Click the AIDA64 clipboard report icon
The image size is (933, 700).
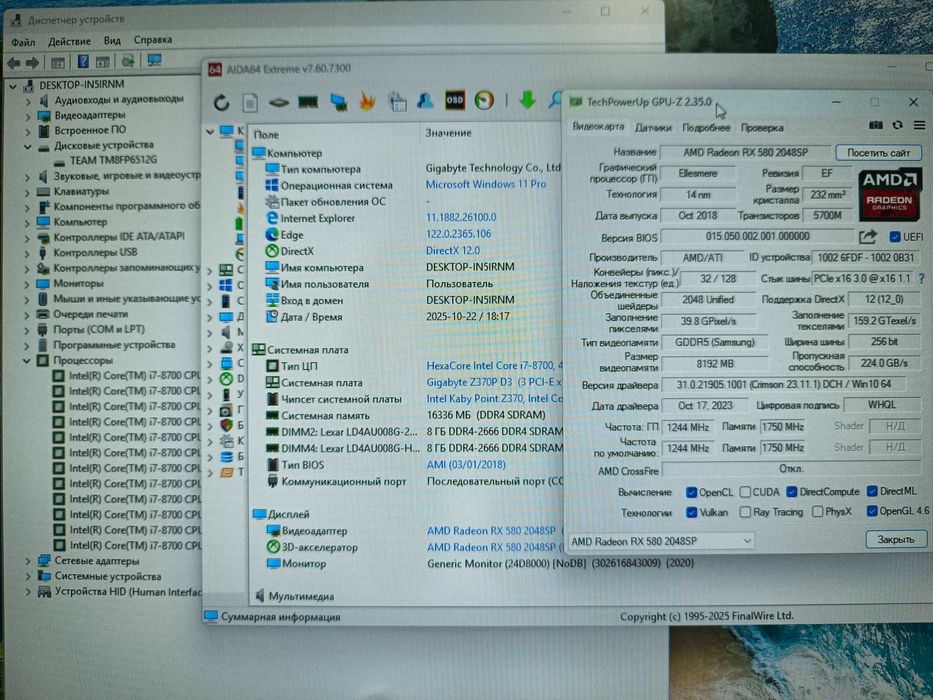[x=397, y=102]
